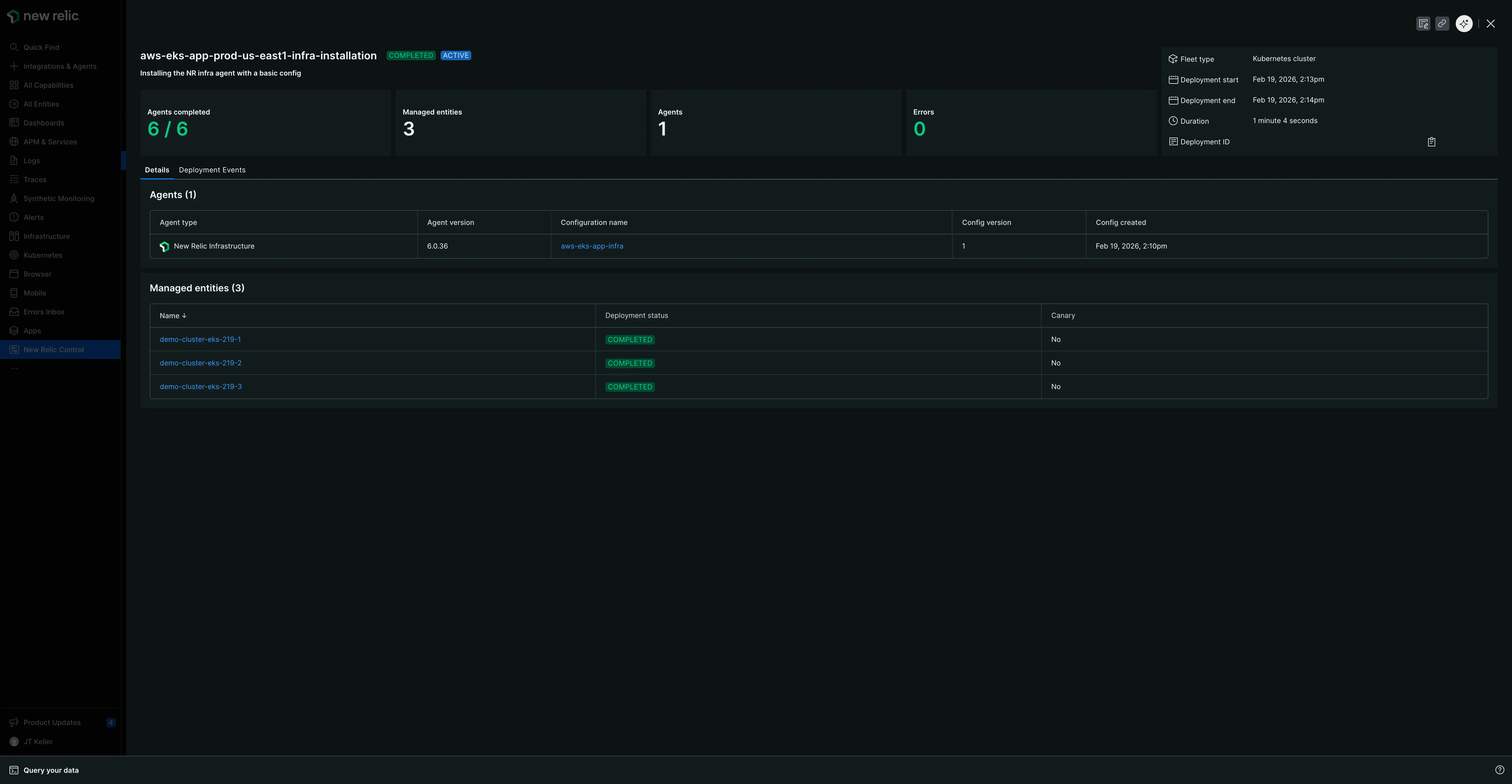Open APM & Services
This screenshot has width=1512, height=784.
coord(50,141)
